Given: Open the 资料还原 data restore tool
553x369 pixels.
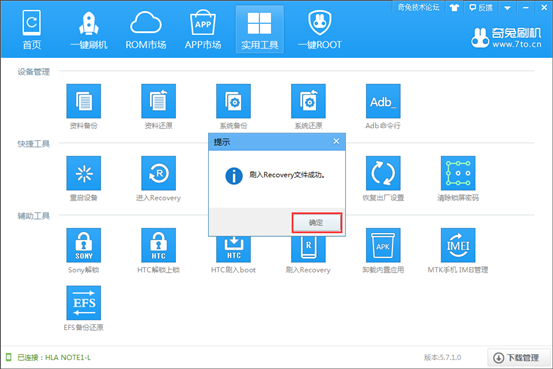Looking at the screenshot, I should 158,101.
